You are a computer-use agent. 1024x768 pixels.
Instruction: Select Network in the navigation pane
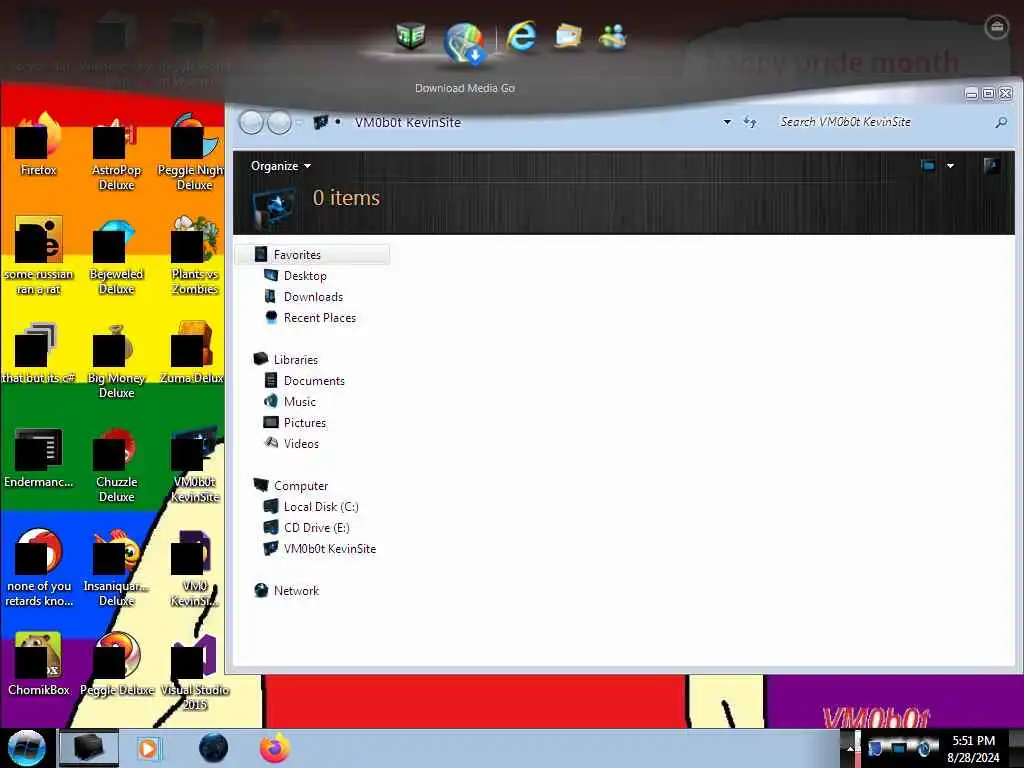tap(296, 590)
